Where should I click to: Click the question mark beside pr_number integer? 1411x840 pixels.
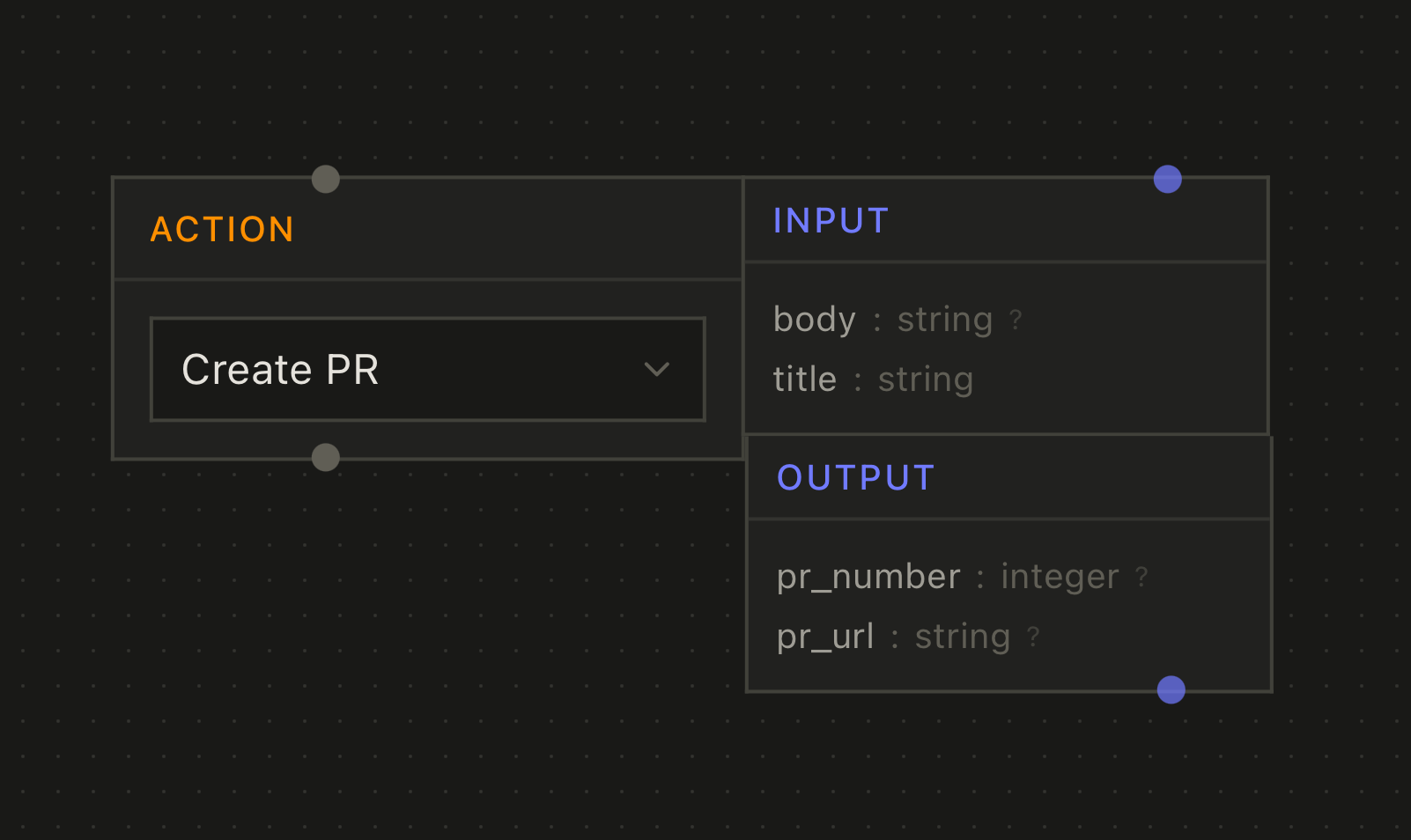[1141, 576]
